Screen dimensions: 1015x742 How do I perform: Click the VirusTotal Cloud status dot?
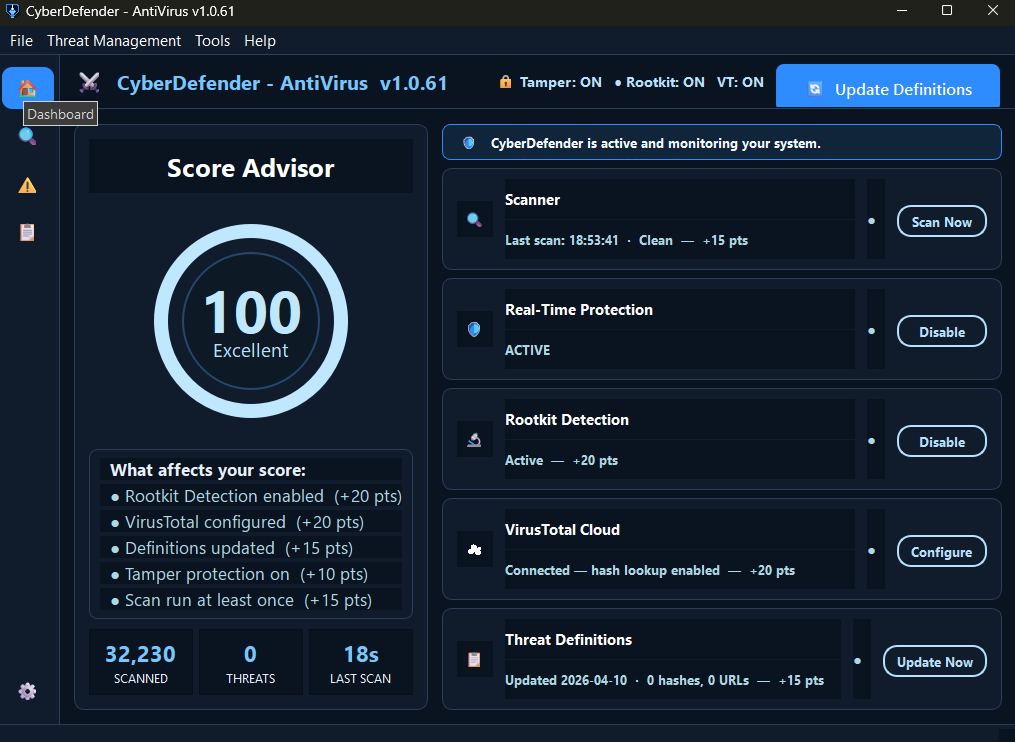click(x=872, y=551)
